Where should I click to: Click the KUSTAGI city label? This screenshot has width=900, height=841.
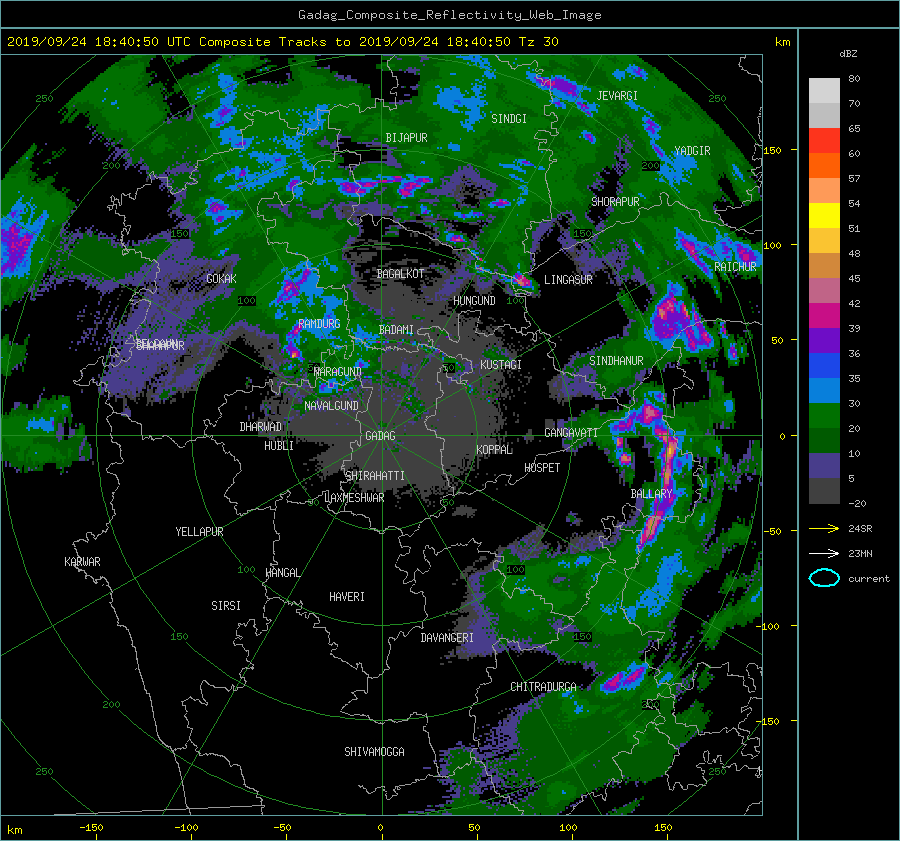coord(501,365)
